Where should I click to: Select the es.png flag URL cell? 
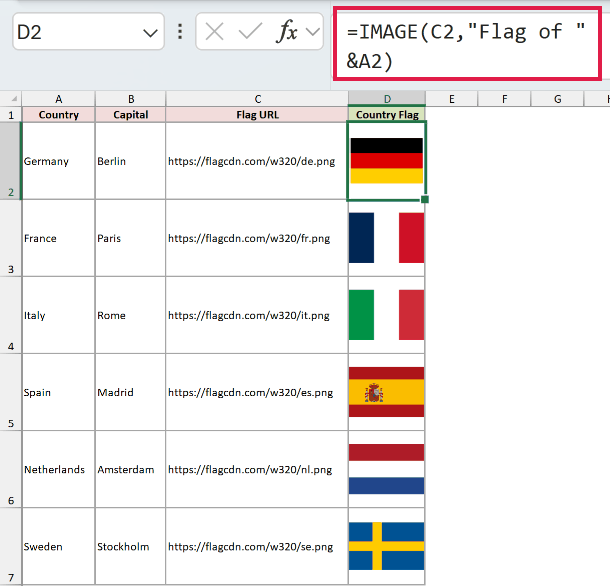coord(257,392)
